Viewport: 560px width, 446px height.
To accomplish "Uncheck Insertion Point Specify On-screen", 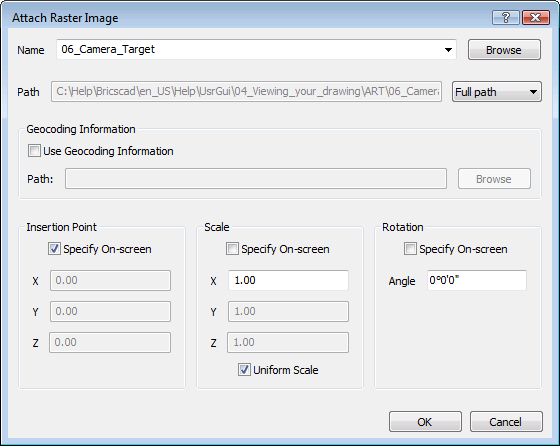I will 54,249.
